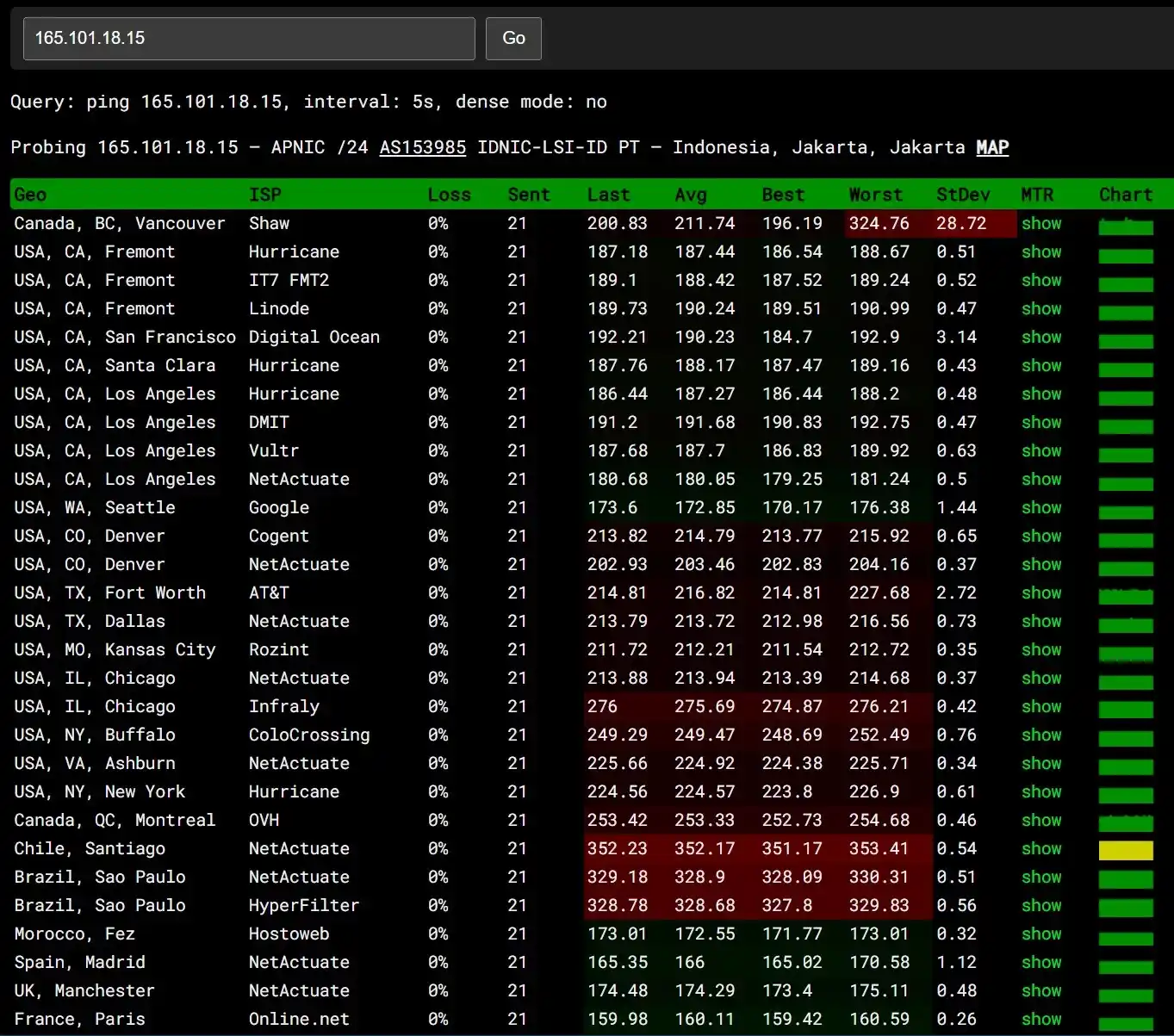Click the Worst column header
Viewport: 1174px width, 1036px height.
(x=876, y=195)
